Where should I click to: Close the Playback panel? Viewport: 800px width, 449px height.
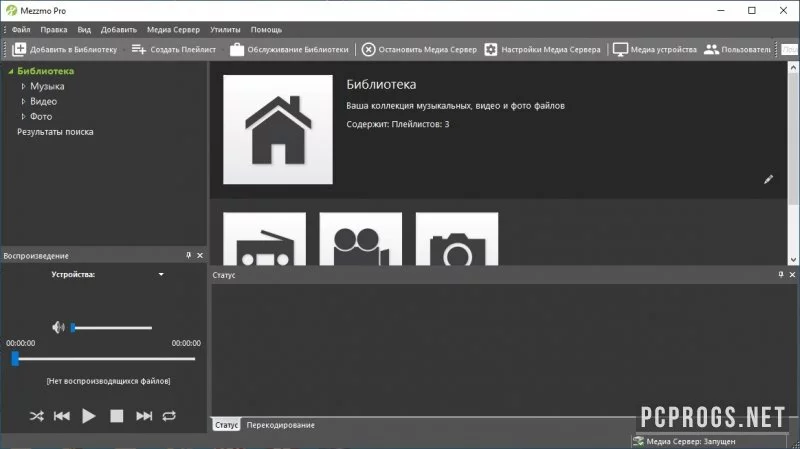point(200,256)
